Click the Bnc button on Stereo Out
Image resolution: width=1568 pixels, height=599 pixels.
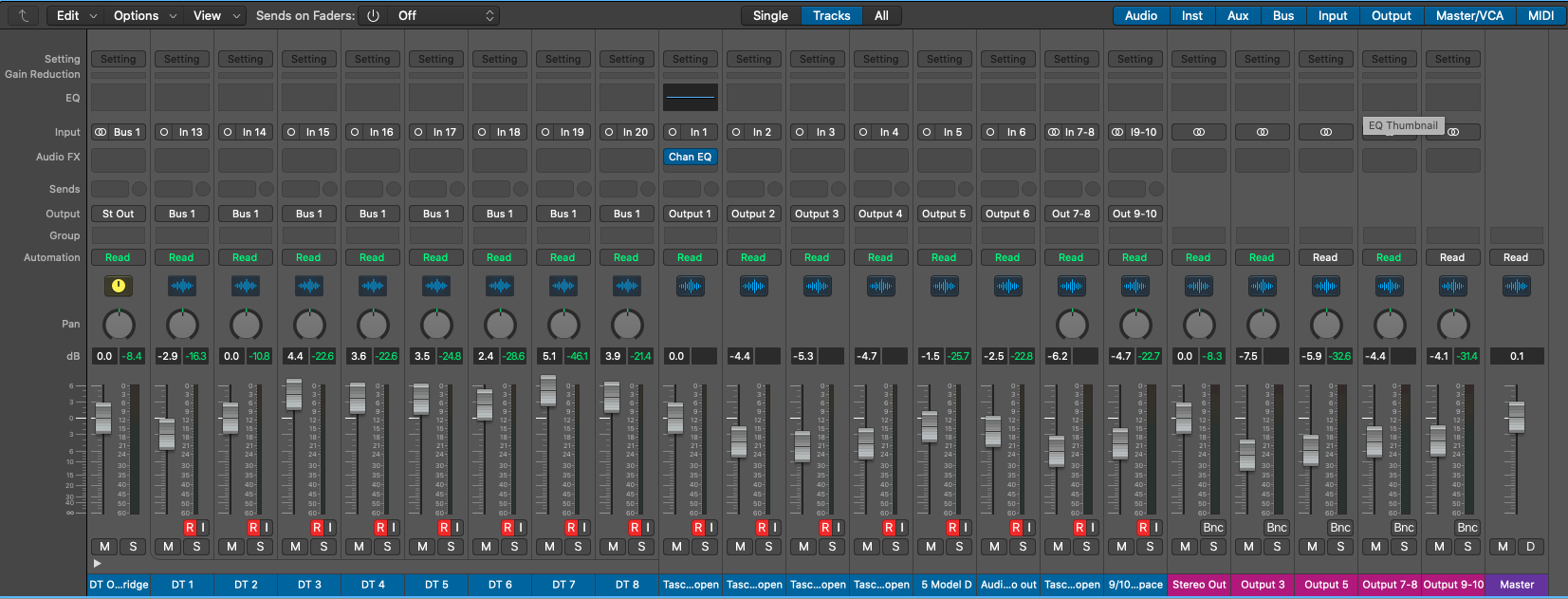tap(1213, 528)
